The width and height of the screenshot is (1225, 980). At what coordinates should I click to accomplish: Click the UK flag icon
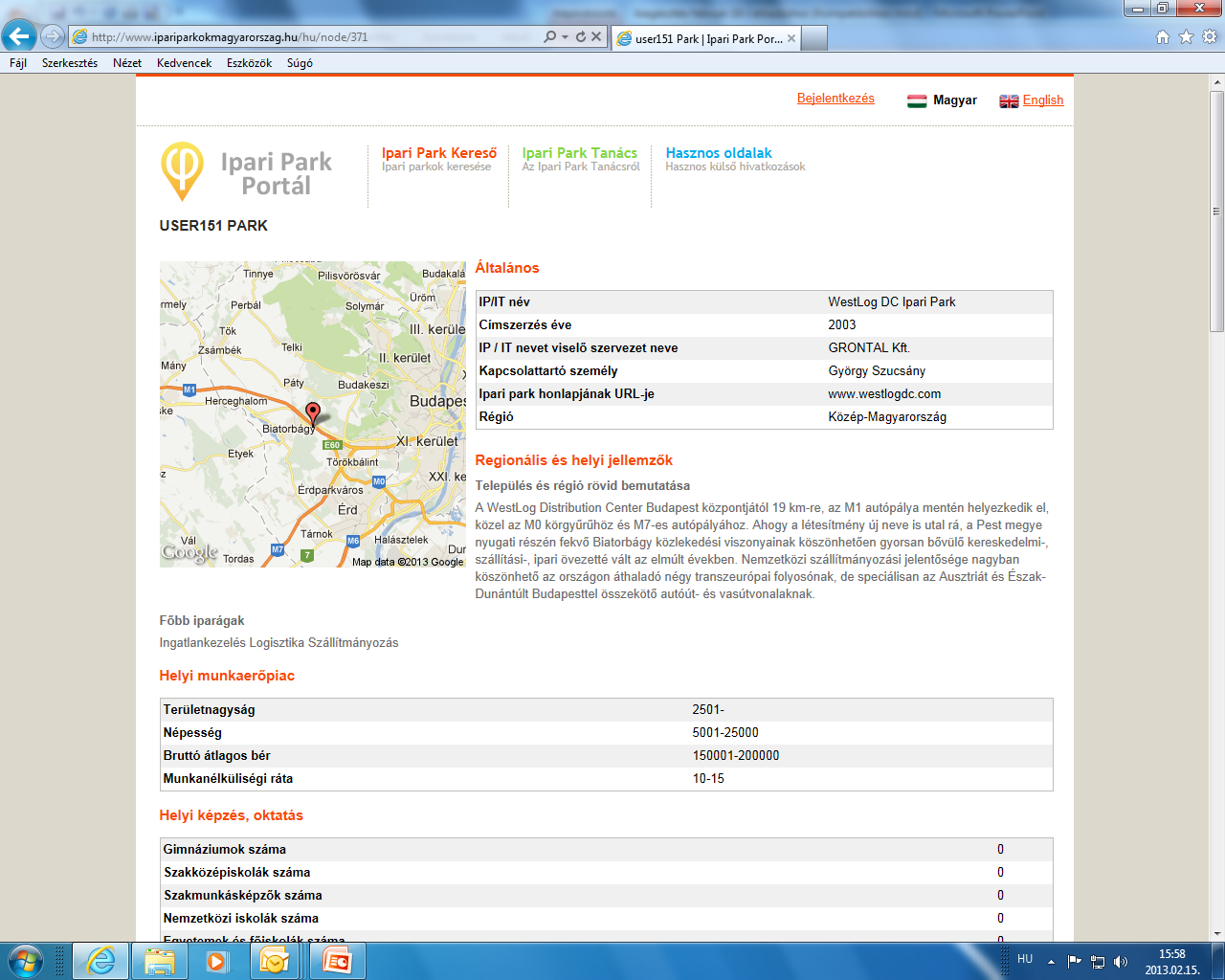pos(1009,100)
